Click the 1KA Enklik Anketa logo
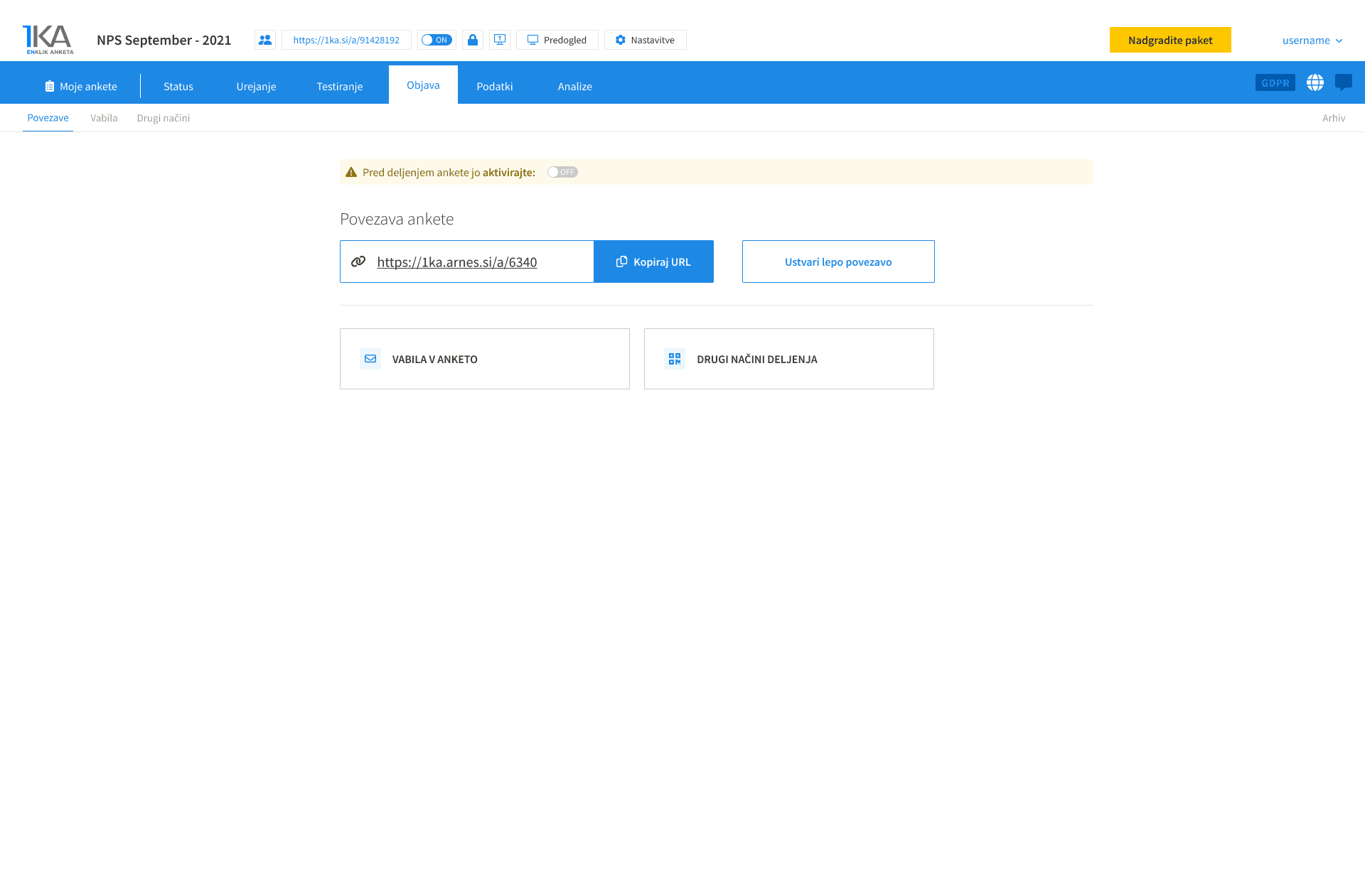The height and width of the screenshot is (896, 1365). tap(47, 39)
